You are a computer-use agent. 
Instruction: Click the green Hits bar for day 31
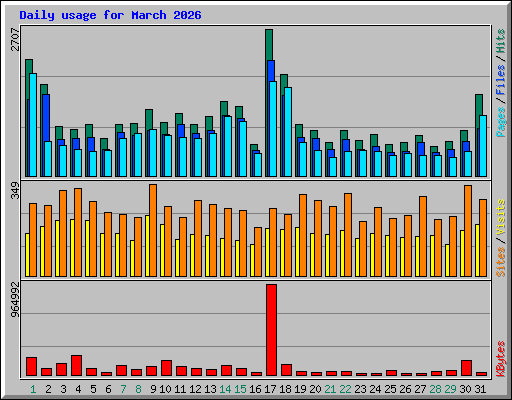(x=479, y=105)
